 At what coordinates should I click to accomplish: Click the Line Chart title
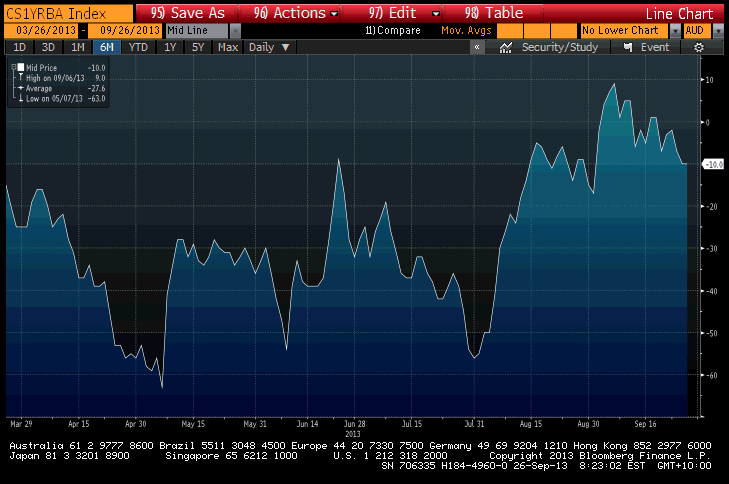[x=679, y=13]
